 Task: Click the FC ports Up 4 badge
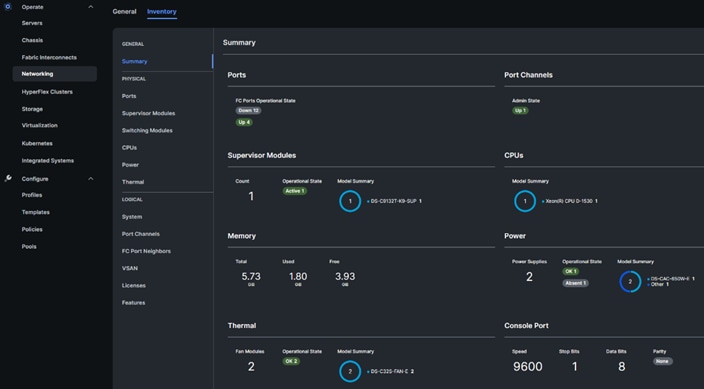click(244, 122)
